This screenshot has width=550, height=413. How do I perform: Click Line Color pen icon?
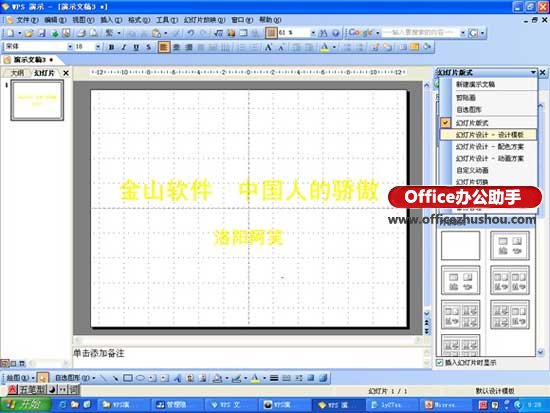point(236,378)
